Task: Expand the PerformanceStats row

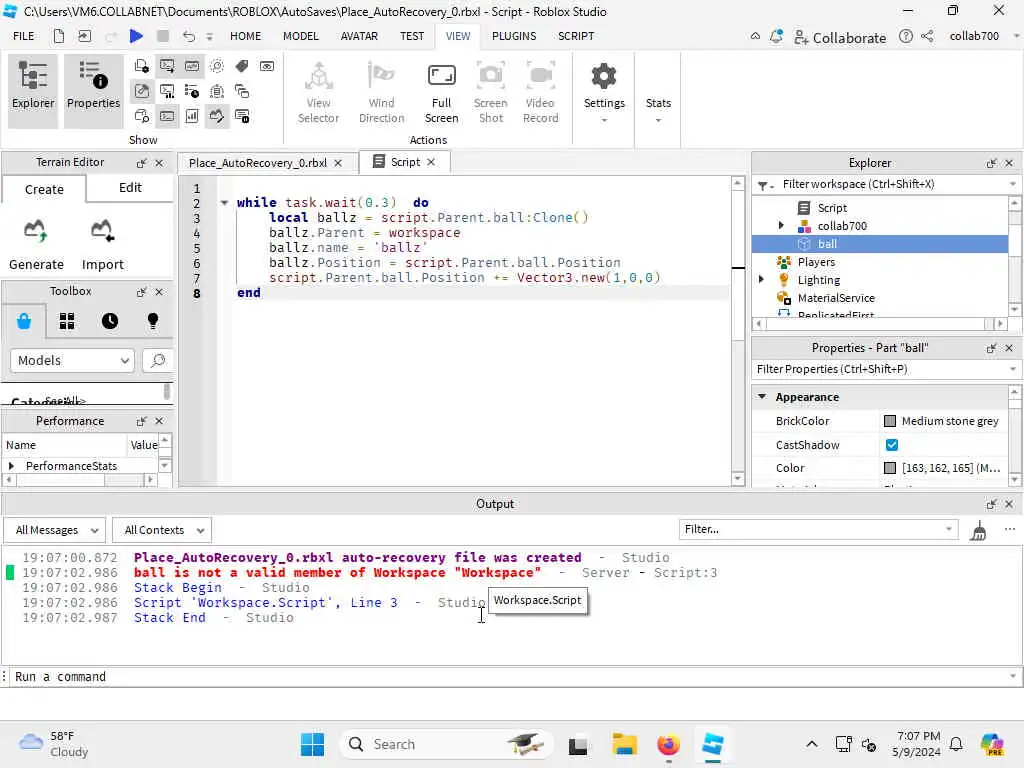Action: (x=11, y=466)
